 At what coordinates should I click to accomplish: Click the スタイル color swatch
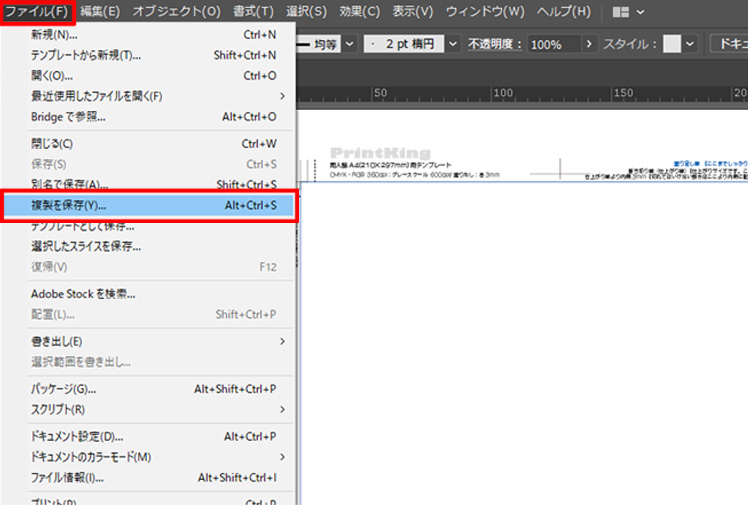click(x=672, y=45)
